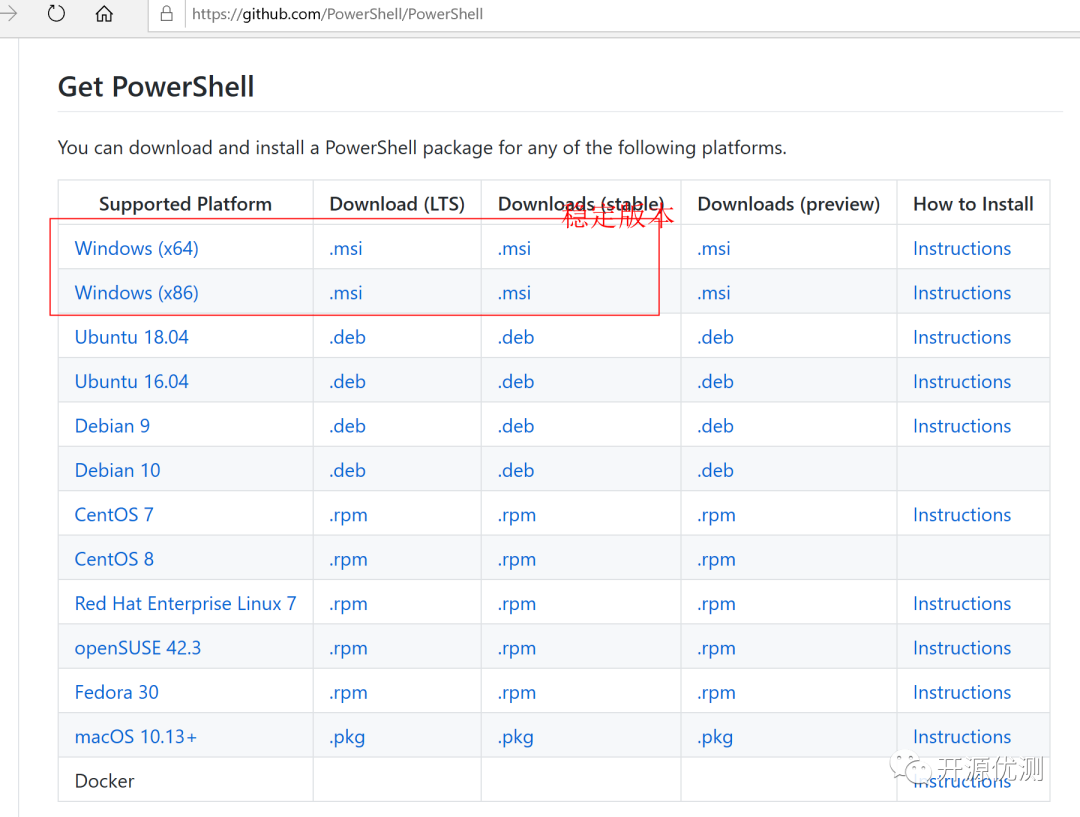This screenshot has width=1080, height=817.
Task: Open Instructions for Fedora 30
Action: [x=962, y=693]
